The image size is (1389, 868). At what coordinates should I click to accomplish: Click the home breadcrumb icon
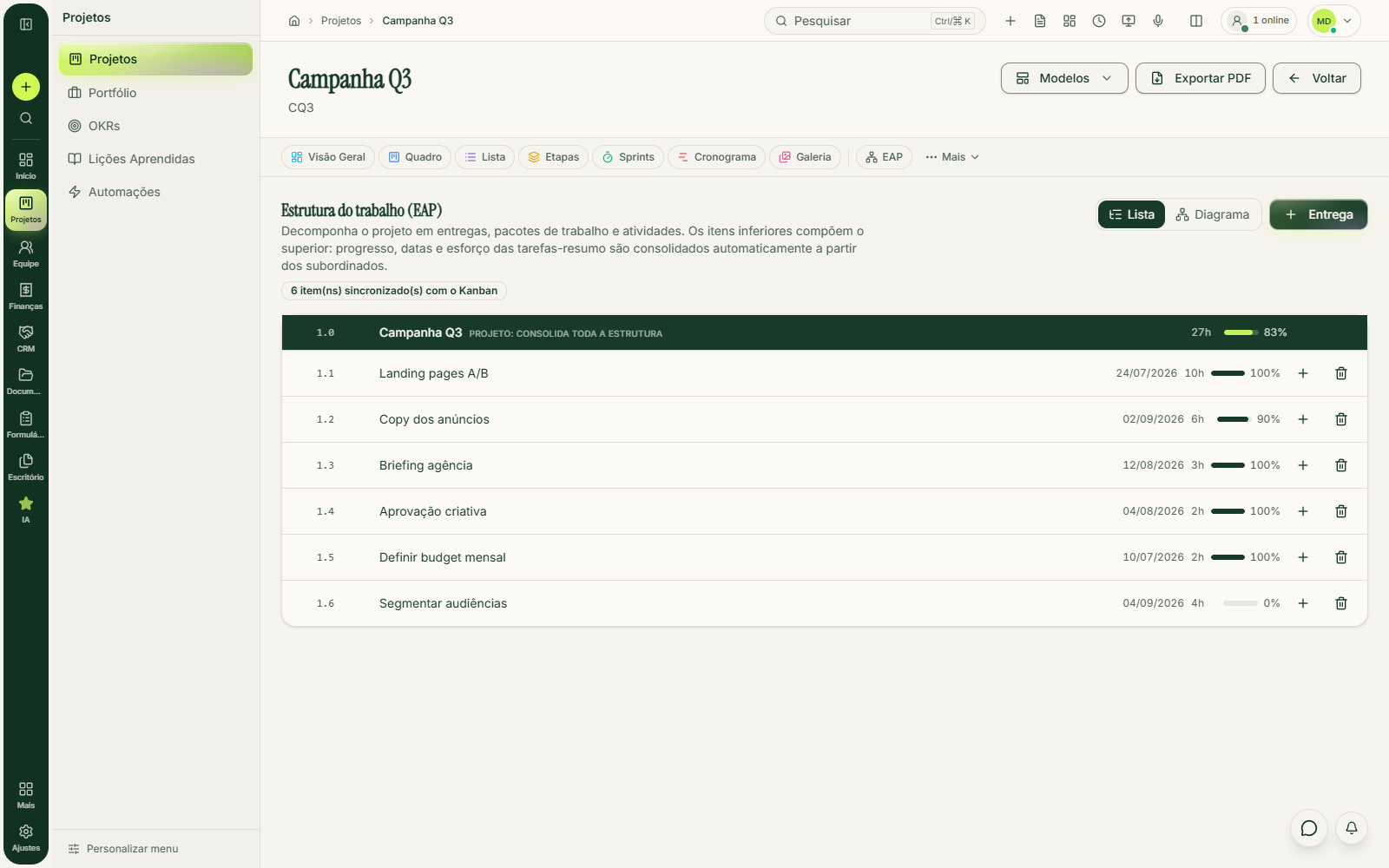click(x=294, y=21)
